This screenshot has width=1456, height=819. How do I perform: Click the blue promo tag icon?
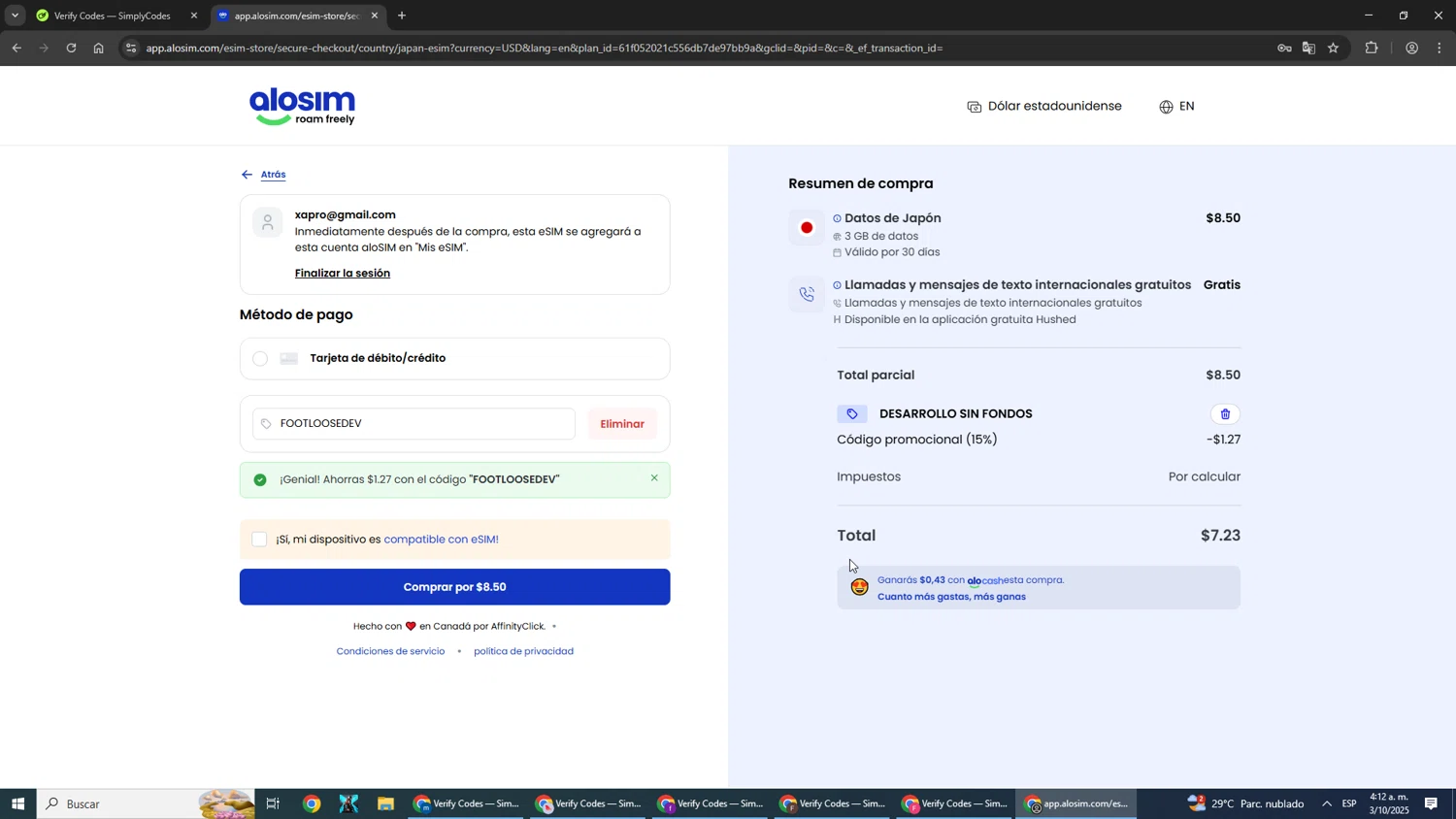(x=852, y=414)
